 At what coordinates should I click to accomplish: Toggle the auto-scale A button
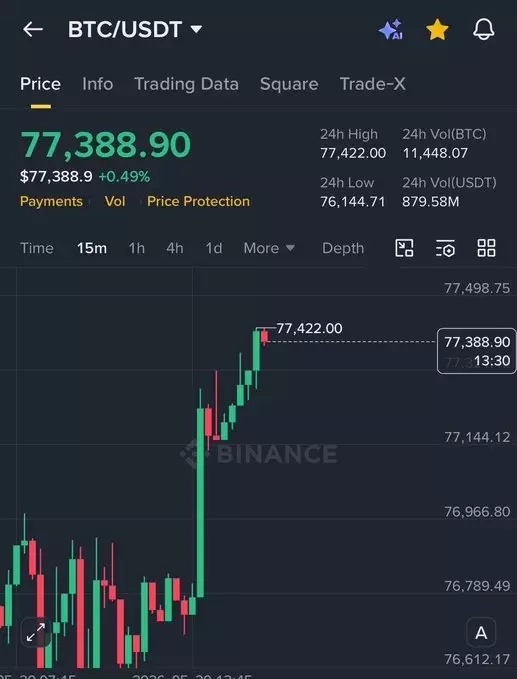[x=481, y=633]
